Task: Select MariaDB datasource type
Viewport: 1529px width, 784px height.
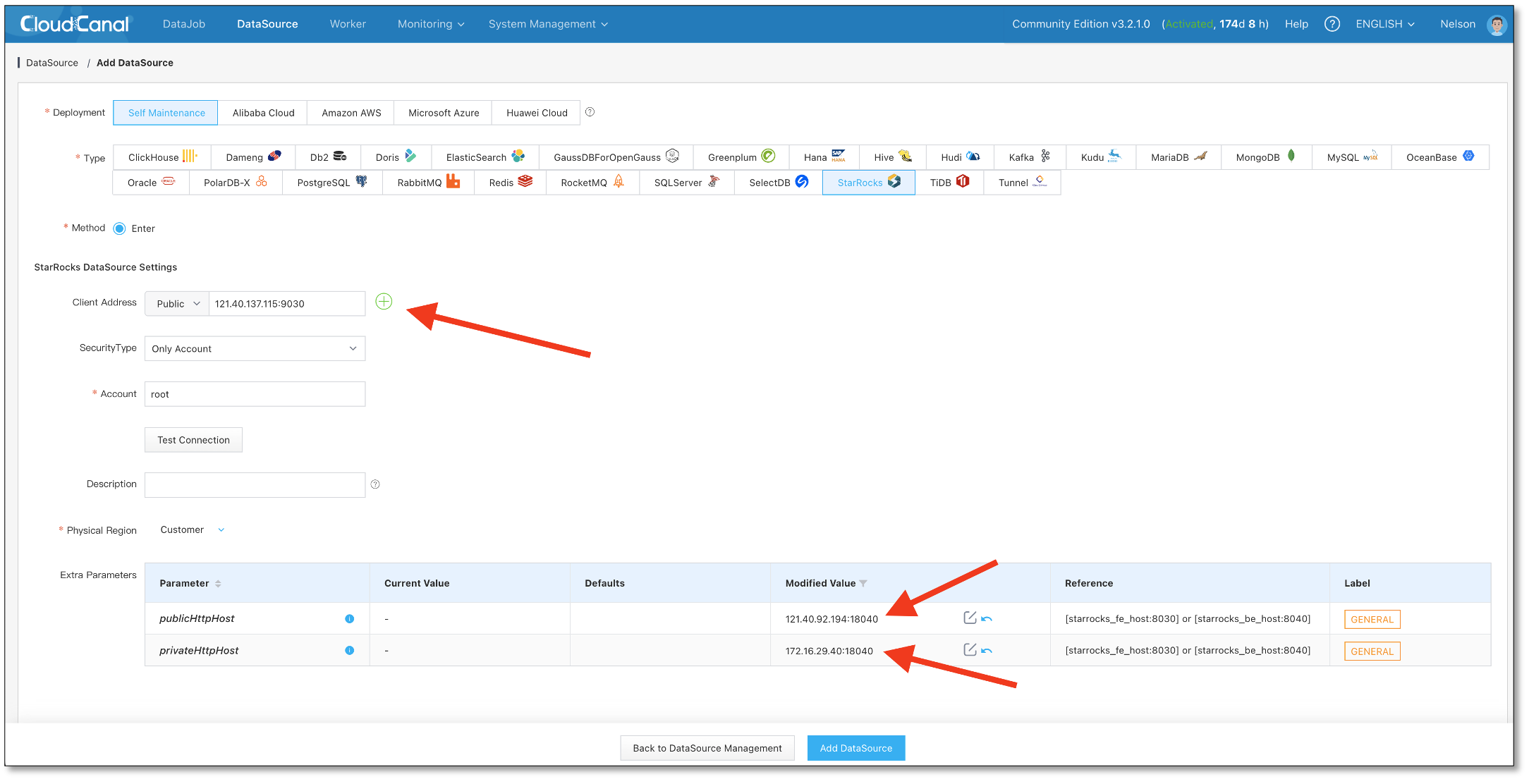Action: coord(1179,157)
